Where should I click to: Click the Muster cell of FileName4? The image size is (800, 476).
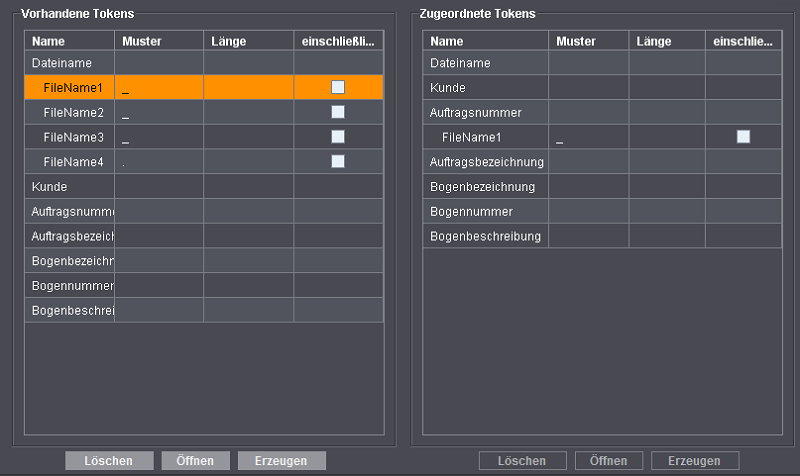(x=159, y=162)
